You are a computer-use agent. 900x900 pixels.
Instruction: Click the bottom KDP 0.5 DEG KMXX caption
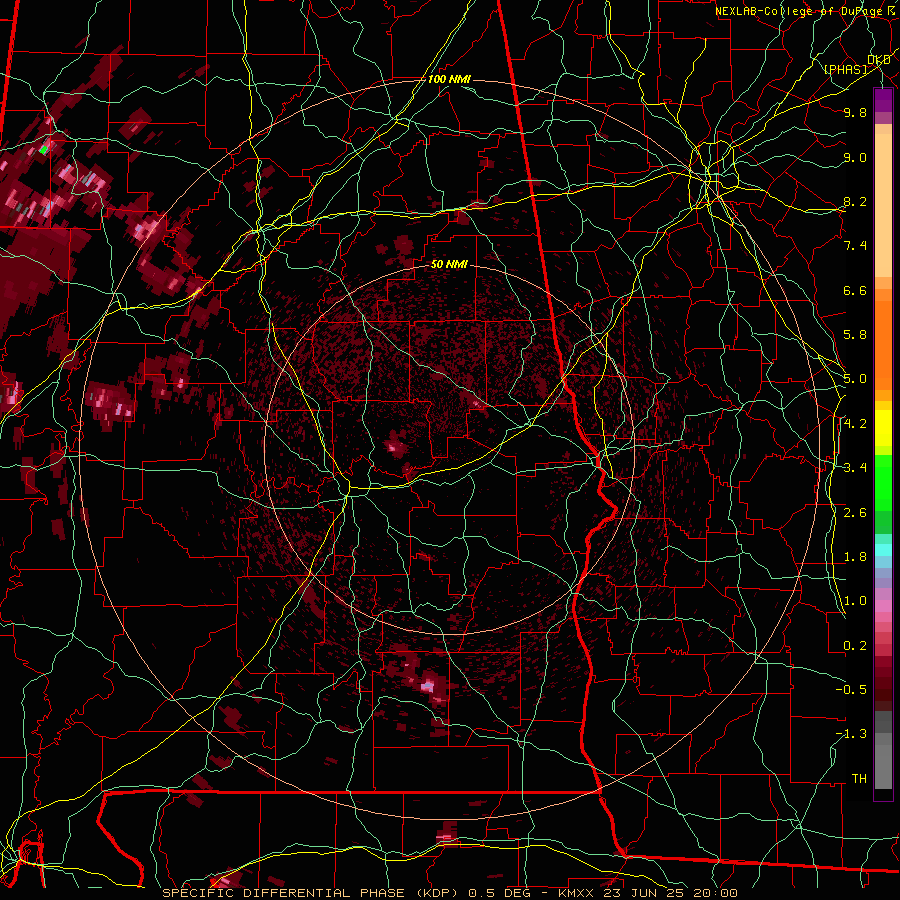point(449,893)
